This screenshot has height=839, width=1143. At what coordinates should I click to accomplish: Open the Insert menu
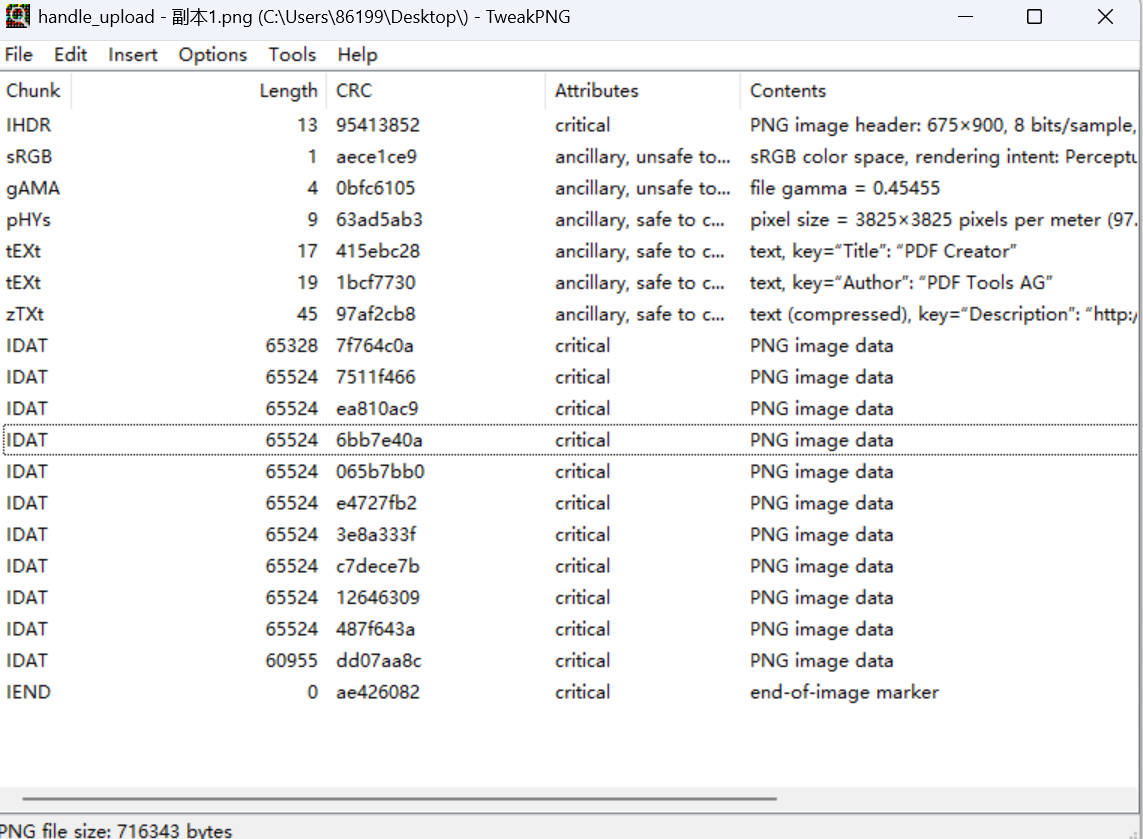point(133,55)
